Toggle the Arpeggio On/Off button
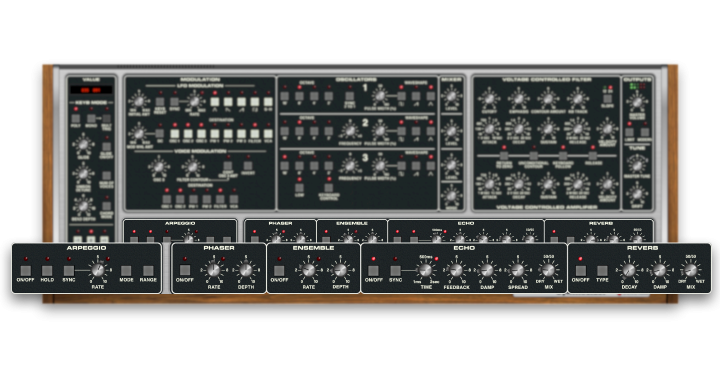Viewport: 720px width, 382px height. pyautogui.click(x=25, y=270)
